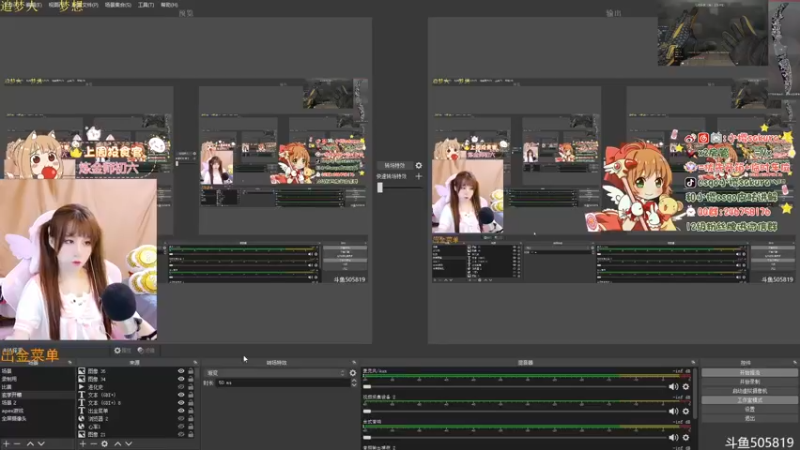Open 设置 settings from controls panel
The height and width of the screenshot is (450, 800).
pyautogui.click(x=749, y=409)
